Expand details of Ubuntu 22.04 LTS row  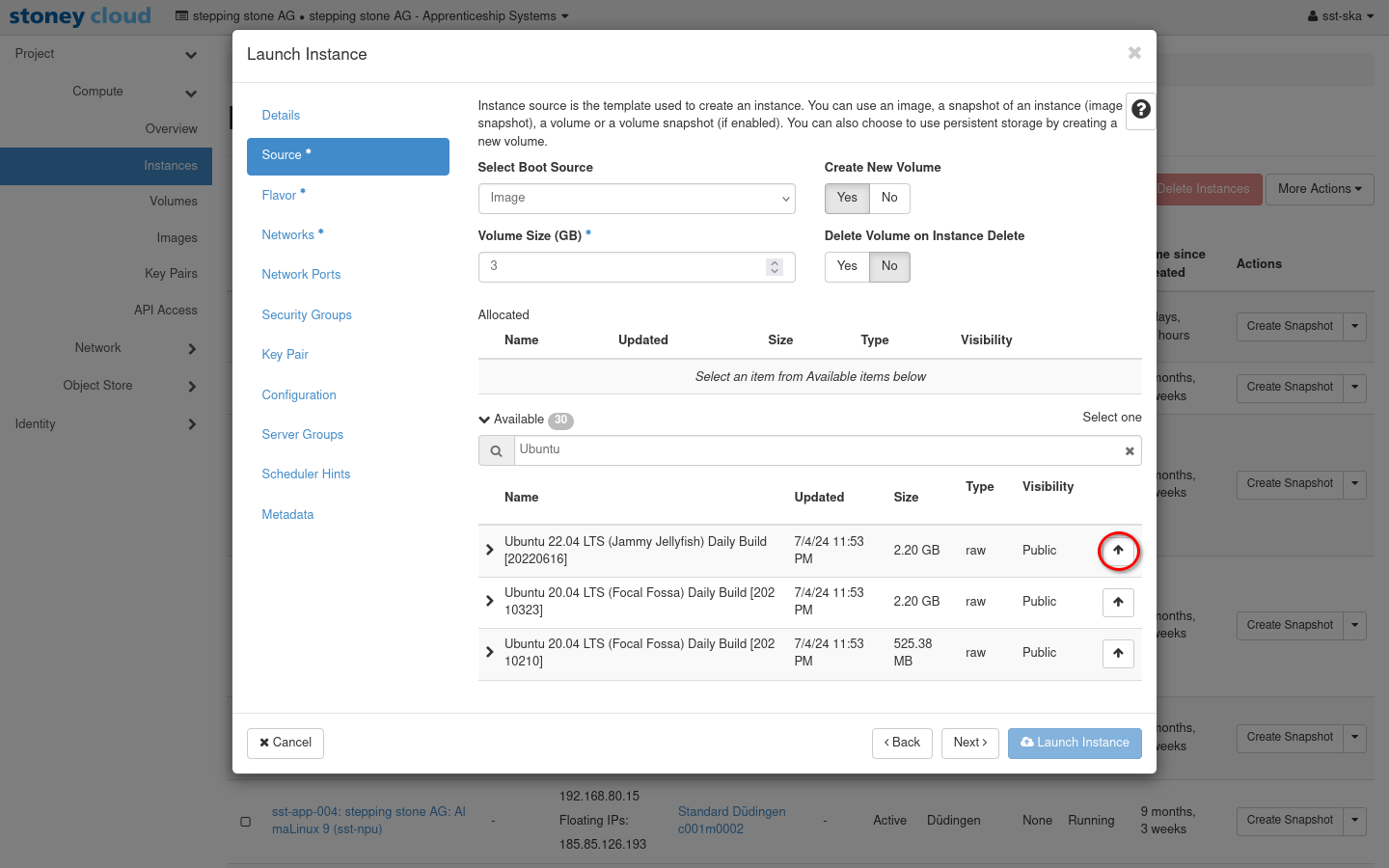pyautogui.click(x=490, y=550)
